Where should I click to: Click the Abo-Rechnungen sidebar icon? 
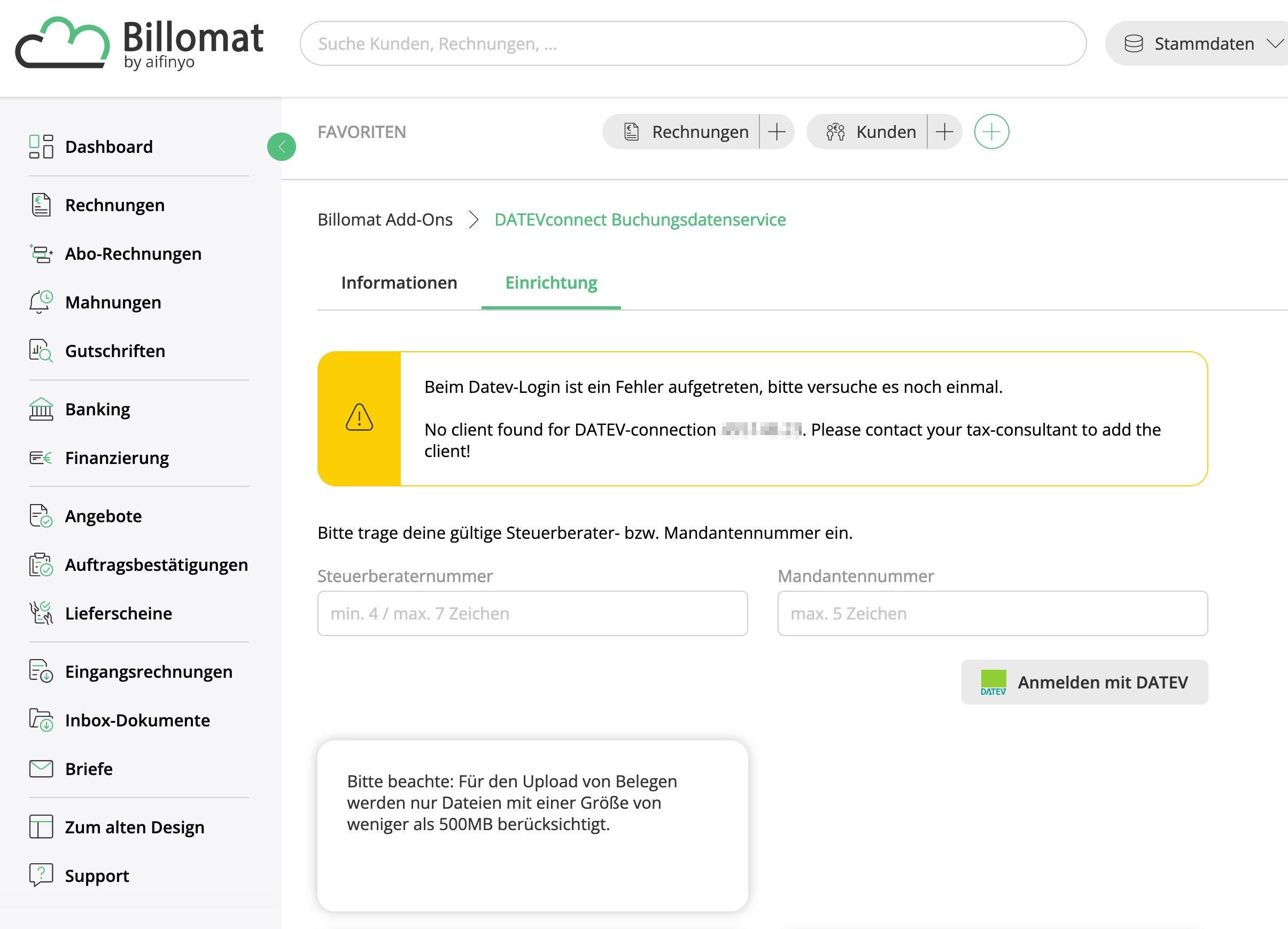pos(41,253)
